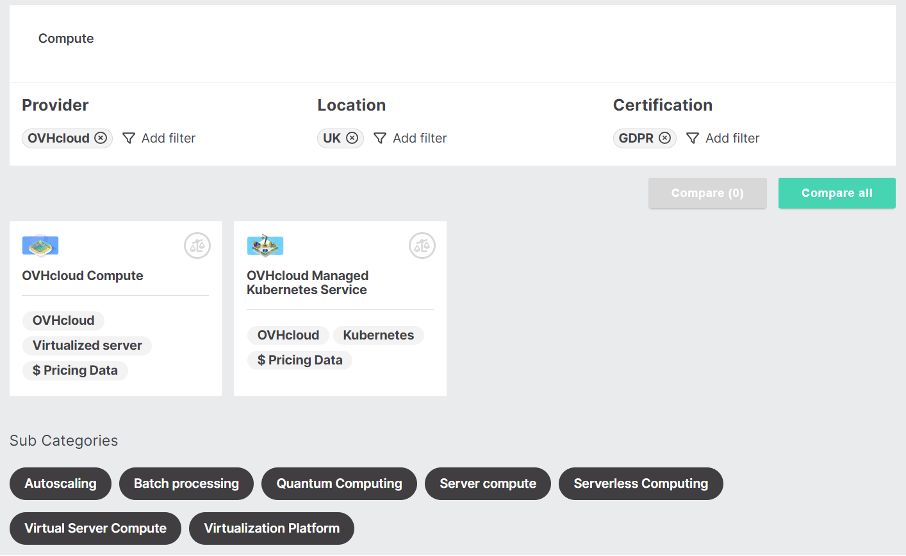Click the Compute category heading

pos(66,38)
